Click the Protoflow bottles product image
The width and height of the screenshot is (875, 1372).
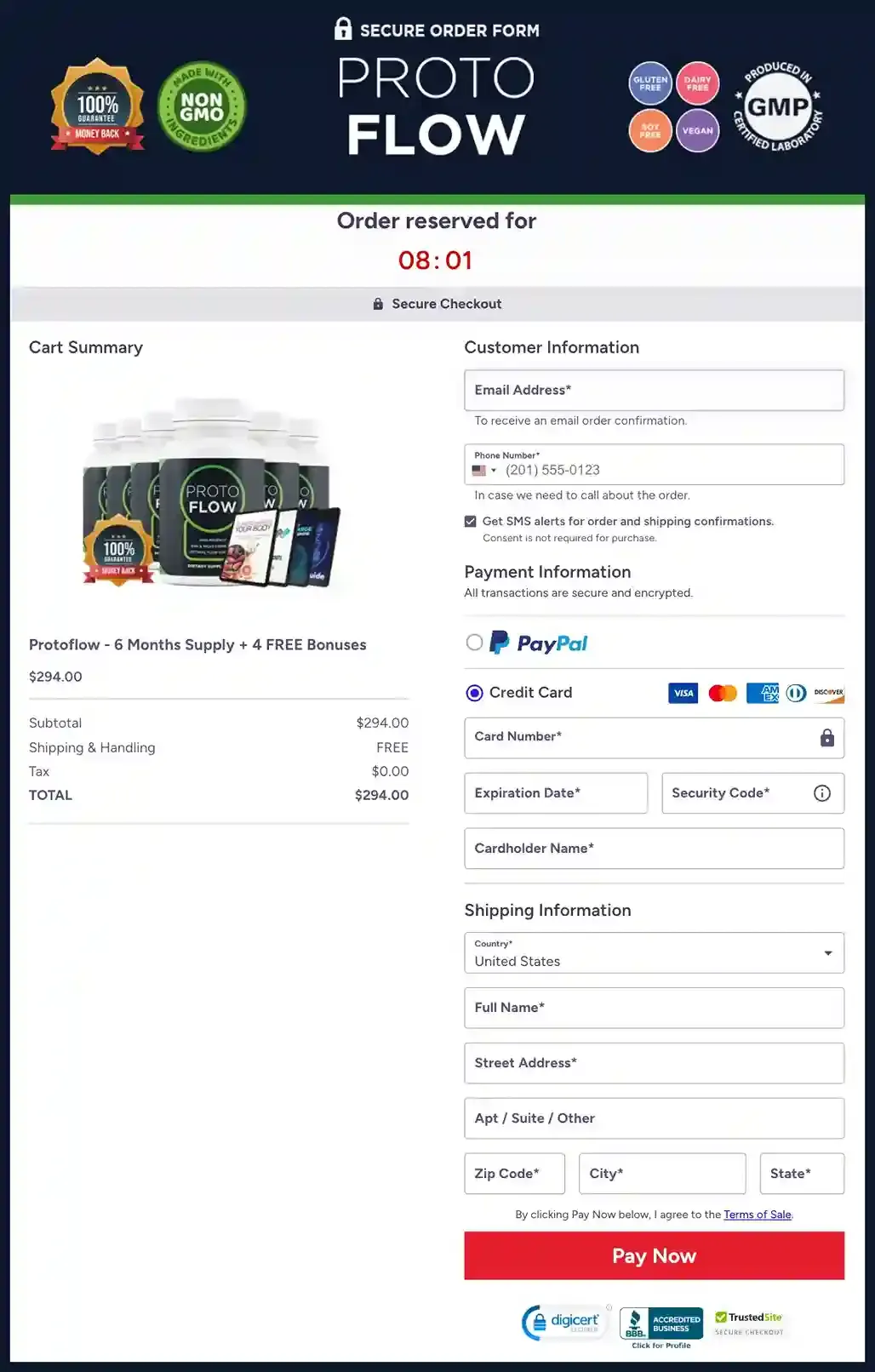point(211,494)
